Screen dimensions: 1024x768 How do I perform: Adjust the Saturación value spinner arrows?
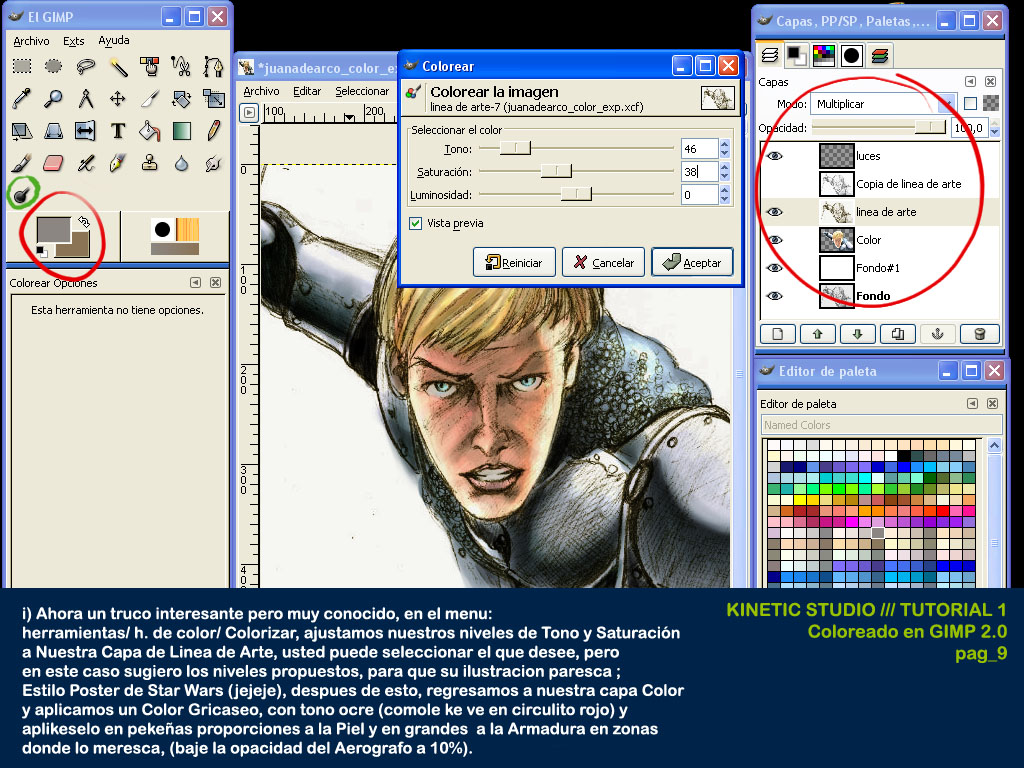point(724,172)
